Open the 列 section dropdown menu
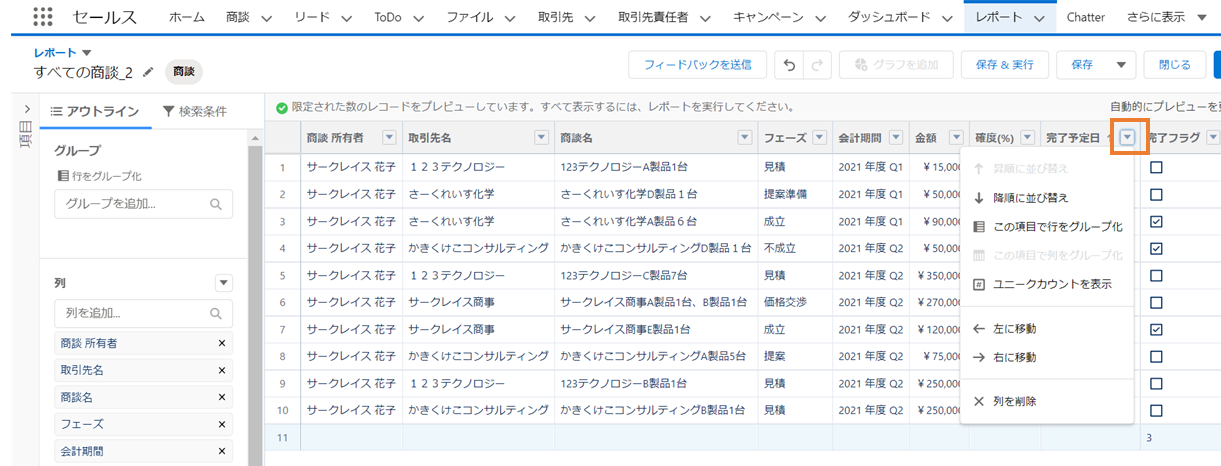1221x466 pixels. [x=224, y=283]
